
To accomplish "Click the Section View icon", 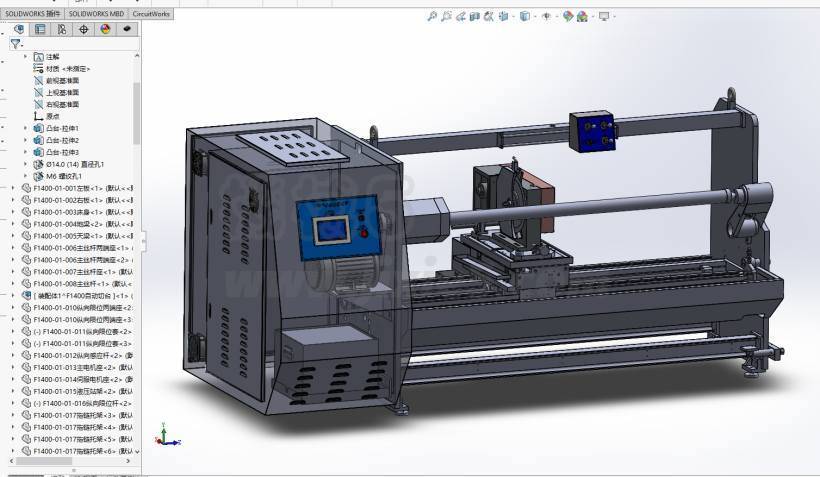I will click(475, 16).
